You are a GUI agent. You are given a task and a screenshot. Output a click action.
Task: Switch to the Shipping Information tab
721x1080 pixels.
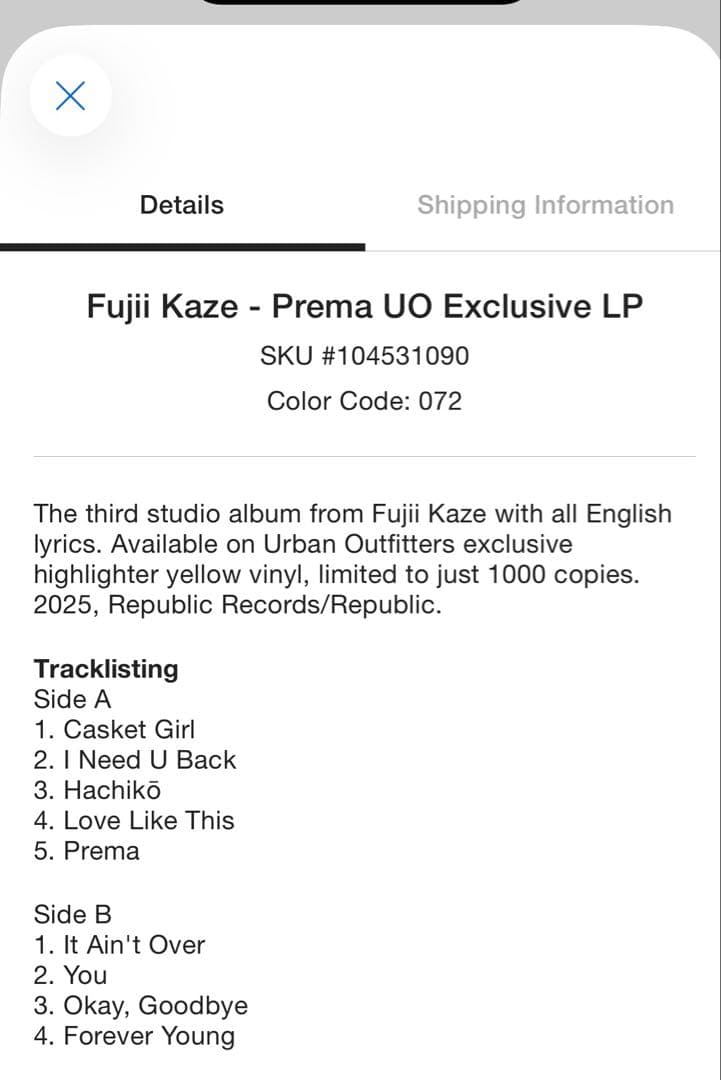pos(546,205)
